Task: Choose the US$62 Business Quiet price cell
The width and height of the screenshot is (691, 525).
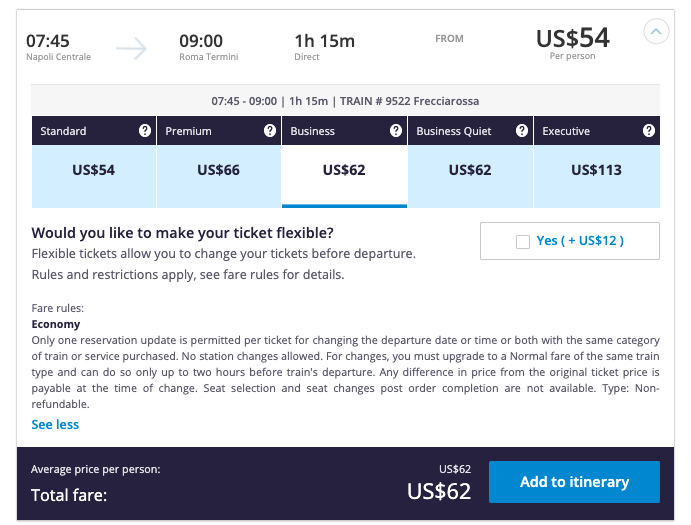Action: (470, 170)
